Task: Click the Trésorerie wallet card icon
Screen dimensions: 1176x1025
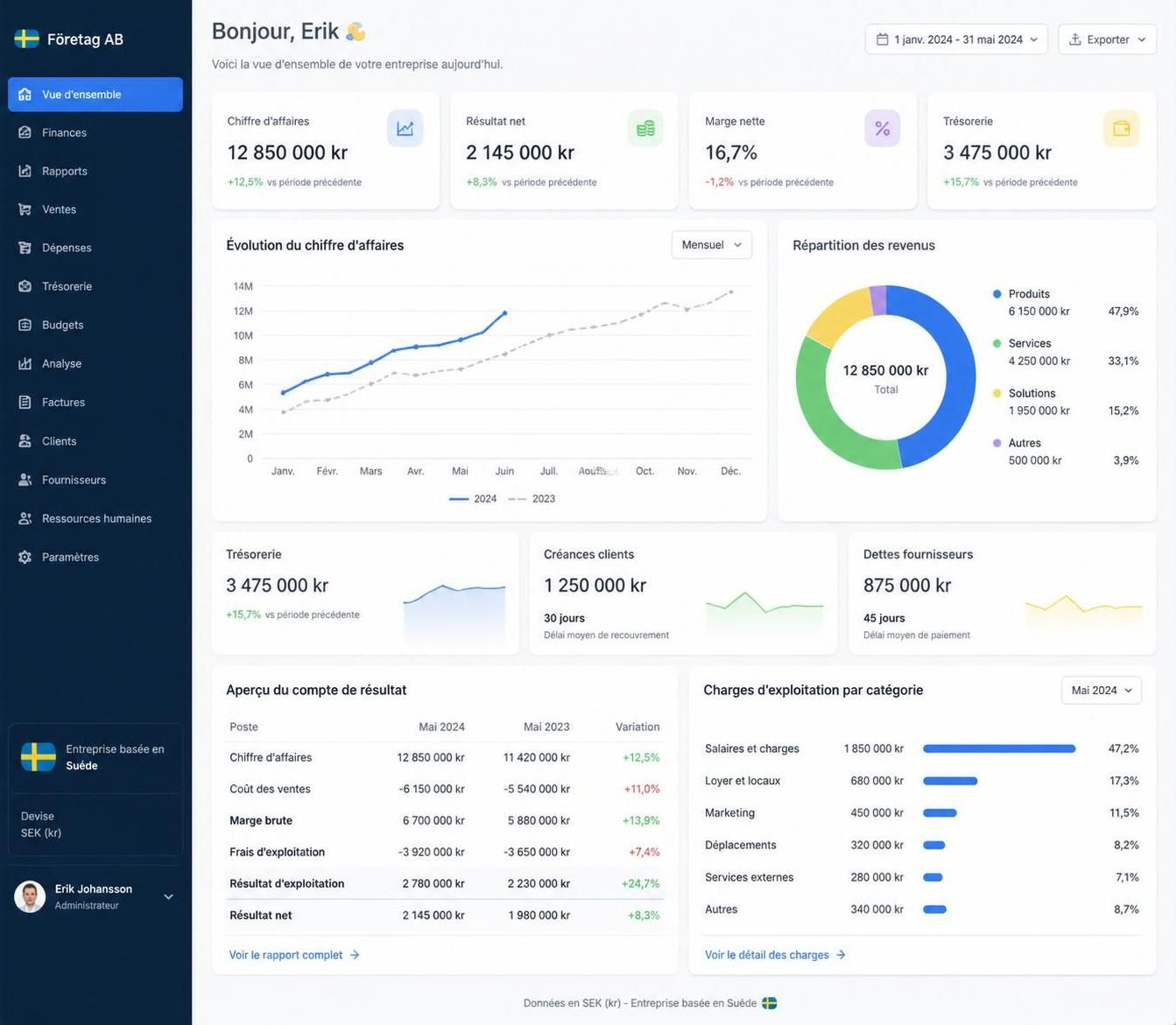Action: [x=1122, y=129]
